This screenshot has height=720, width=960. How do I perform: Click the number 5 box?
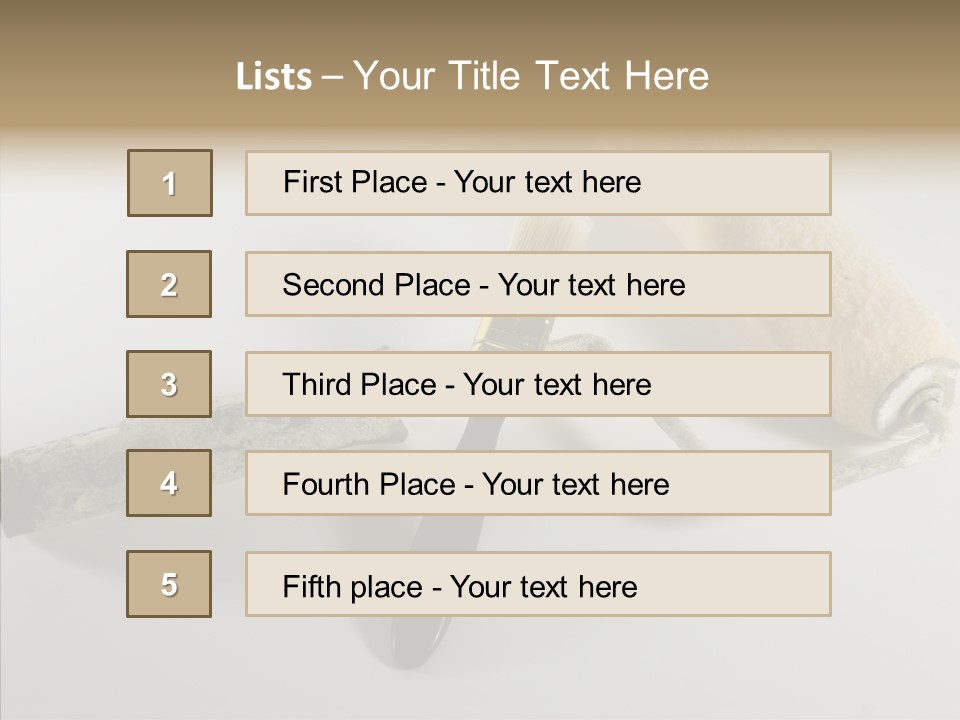click(169, 584)
